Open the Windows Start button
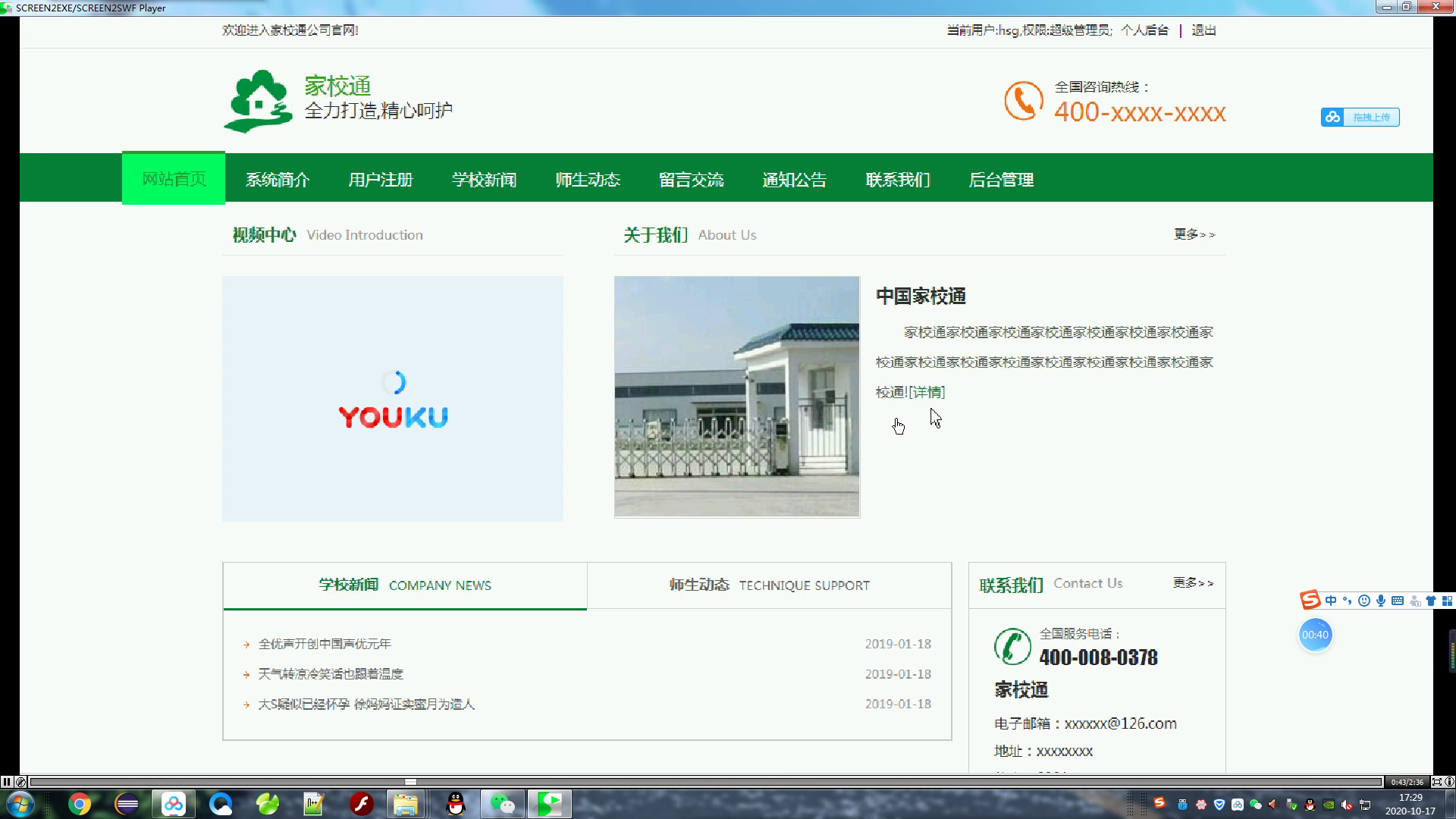 click(19, 804)
